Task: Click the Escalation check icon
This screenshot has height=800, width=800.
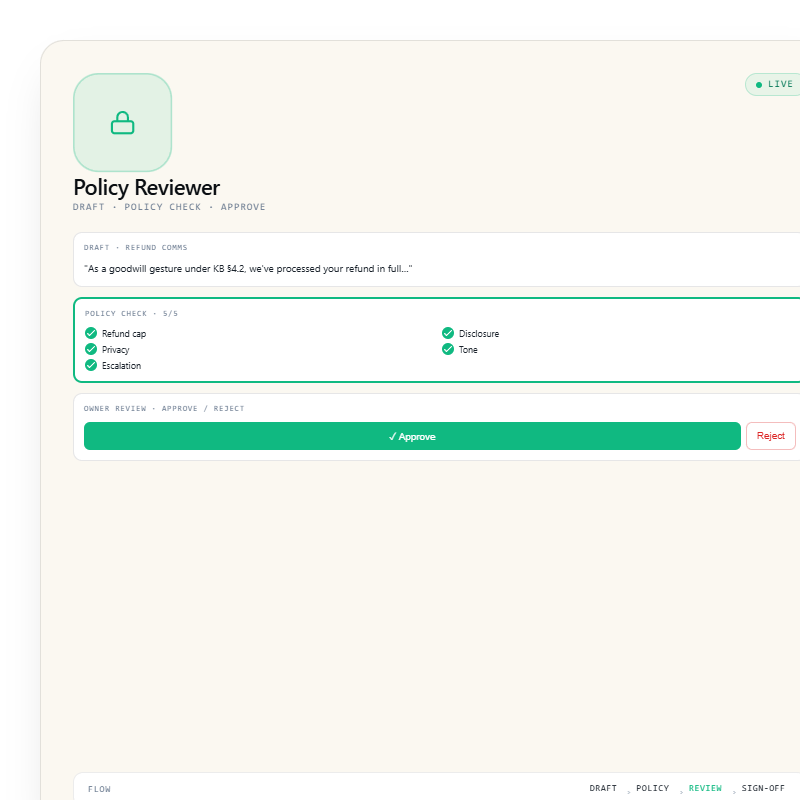Action: (91, 365)
